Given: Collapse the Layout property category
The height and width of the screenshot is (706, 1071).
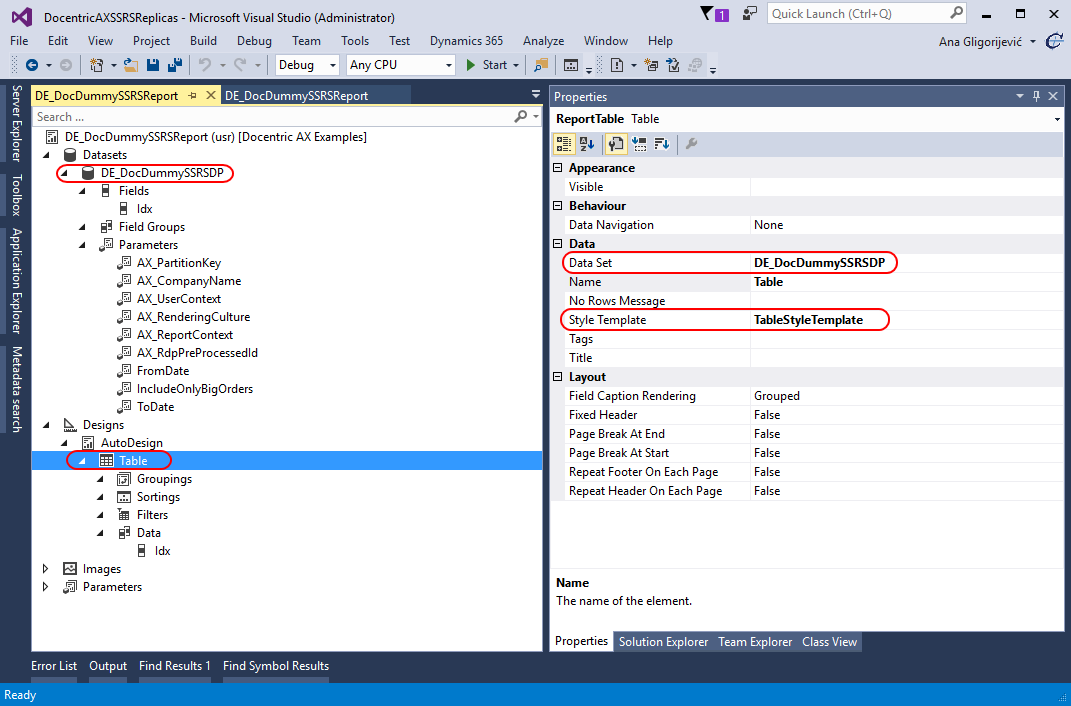Looking at the screenshot, I should click(557, 377).
